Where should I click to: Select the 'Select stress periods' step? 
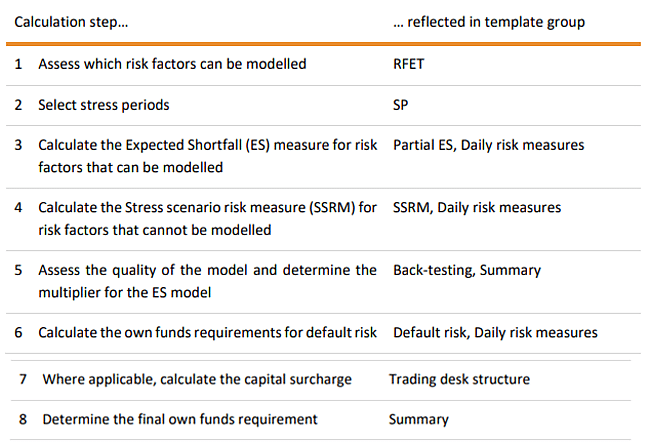pos(104,105)
